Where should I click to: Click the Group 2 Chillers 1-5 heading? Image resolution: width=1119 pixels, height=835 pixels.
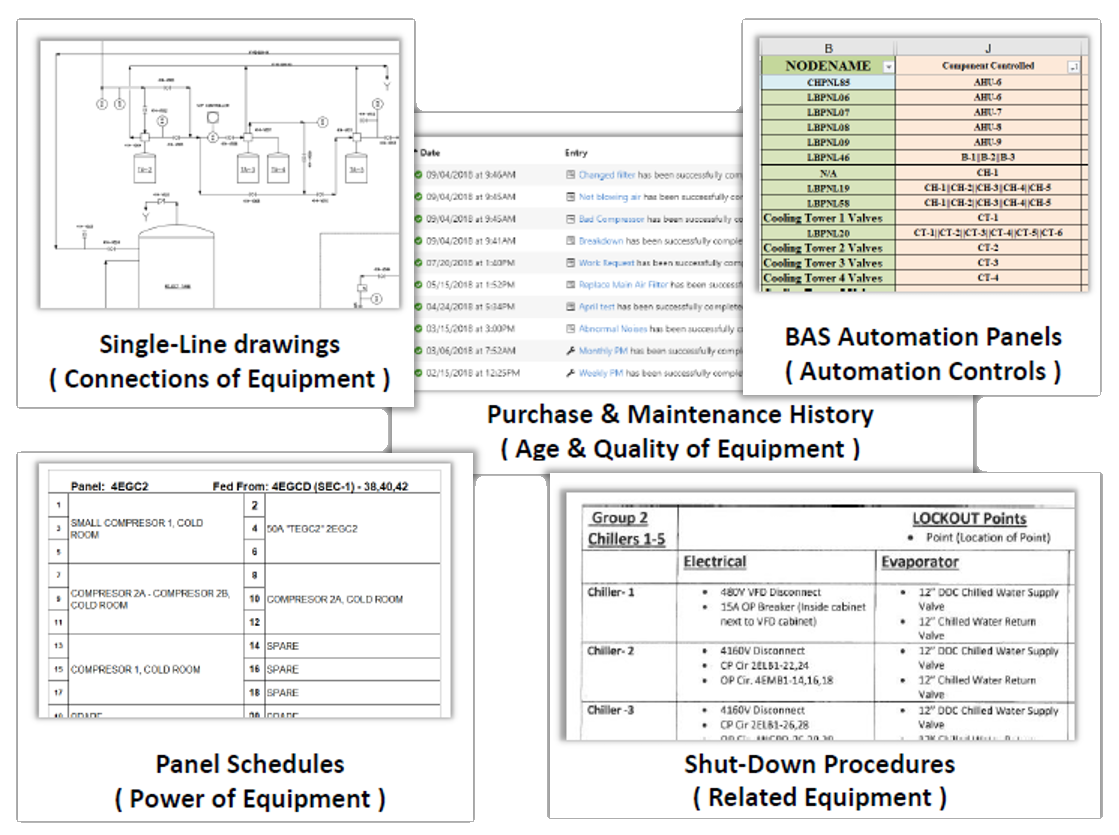coord(626,529)
